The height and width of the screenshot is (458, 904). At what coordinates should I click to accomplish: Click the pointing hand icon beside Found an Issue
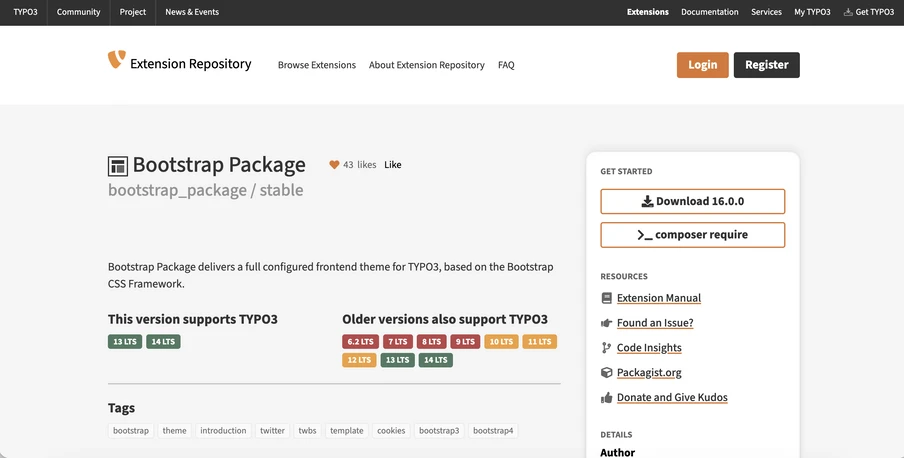(607, 323)
